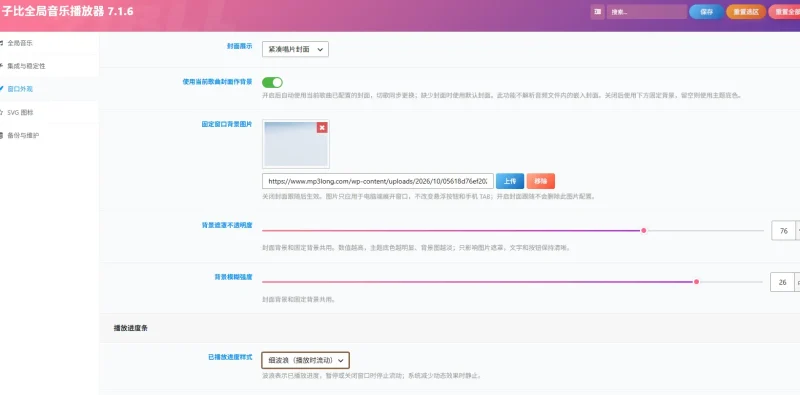Screen dimensions: 800x395
Task: Click the 播放进度条 section heading
Action: click(131, 328)
